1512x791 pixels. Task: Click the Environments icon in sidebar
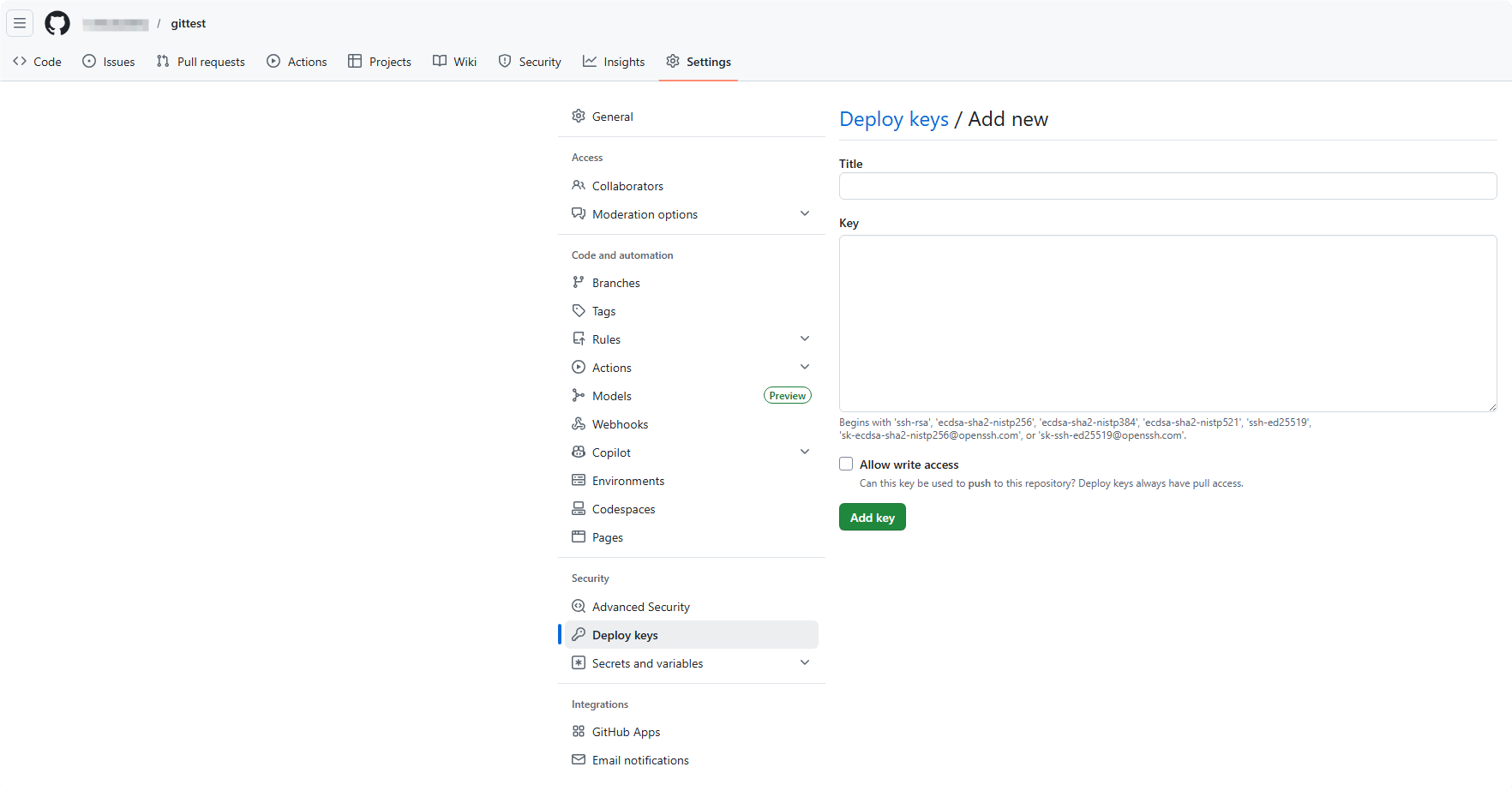579,481
